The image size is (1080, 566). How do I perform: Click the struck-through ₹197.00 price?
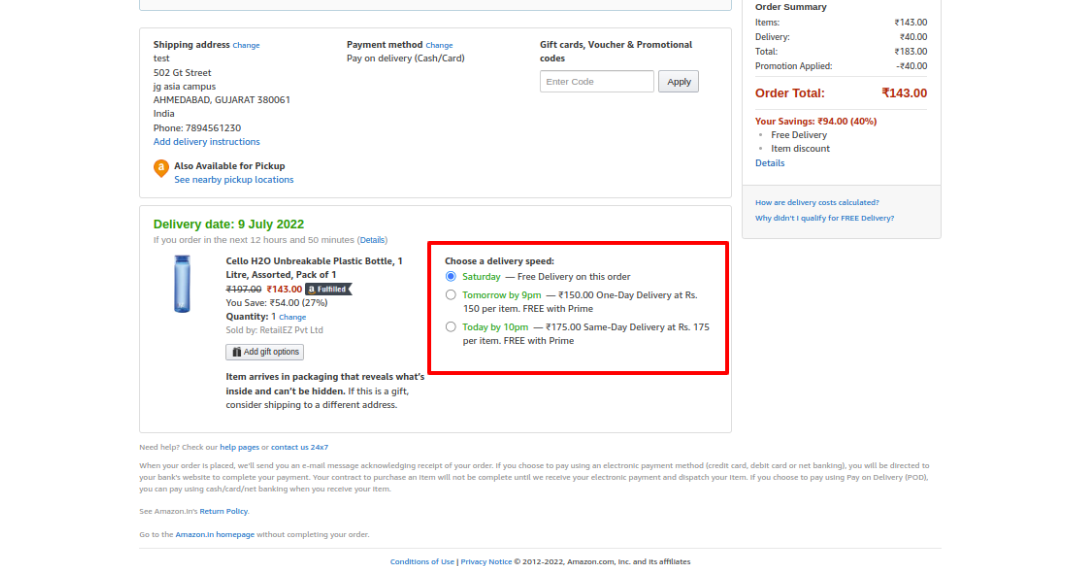244,289
